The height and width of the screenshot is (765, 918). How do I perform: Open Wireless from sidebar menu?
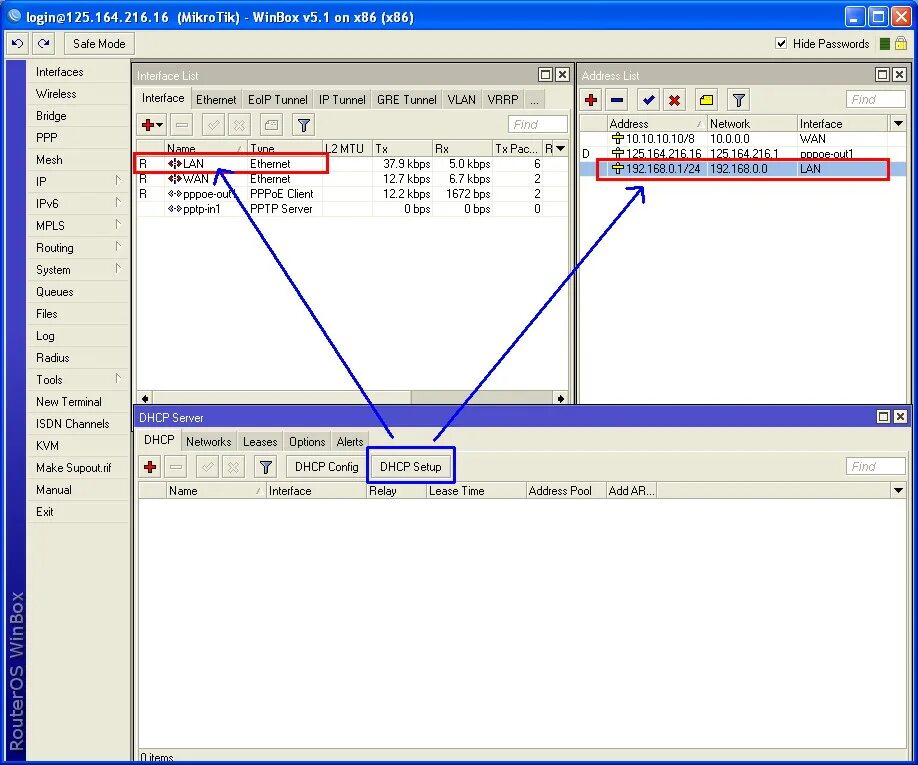(x=56, y=94)
